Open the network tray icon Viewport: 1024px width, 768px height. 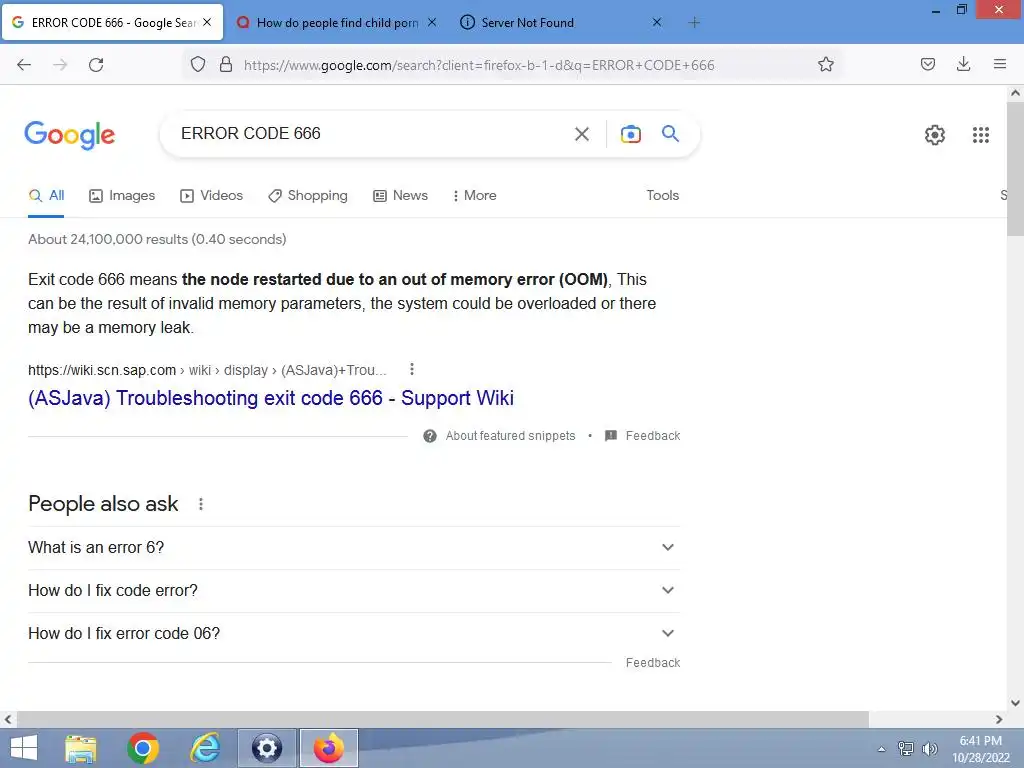pos(906,748)
